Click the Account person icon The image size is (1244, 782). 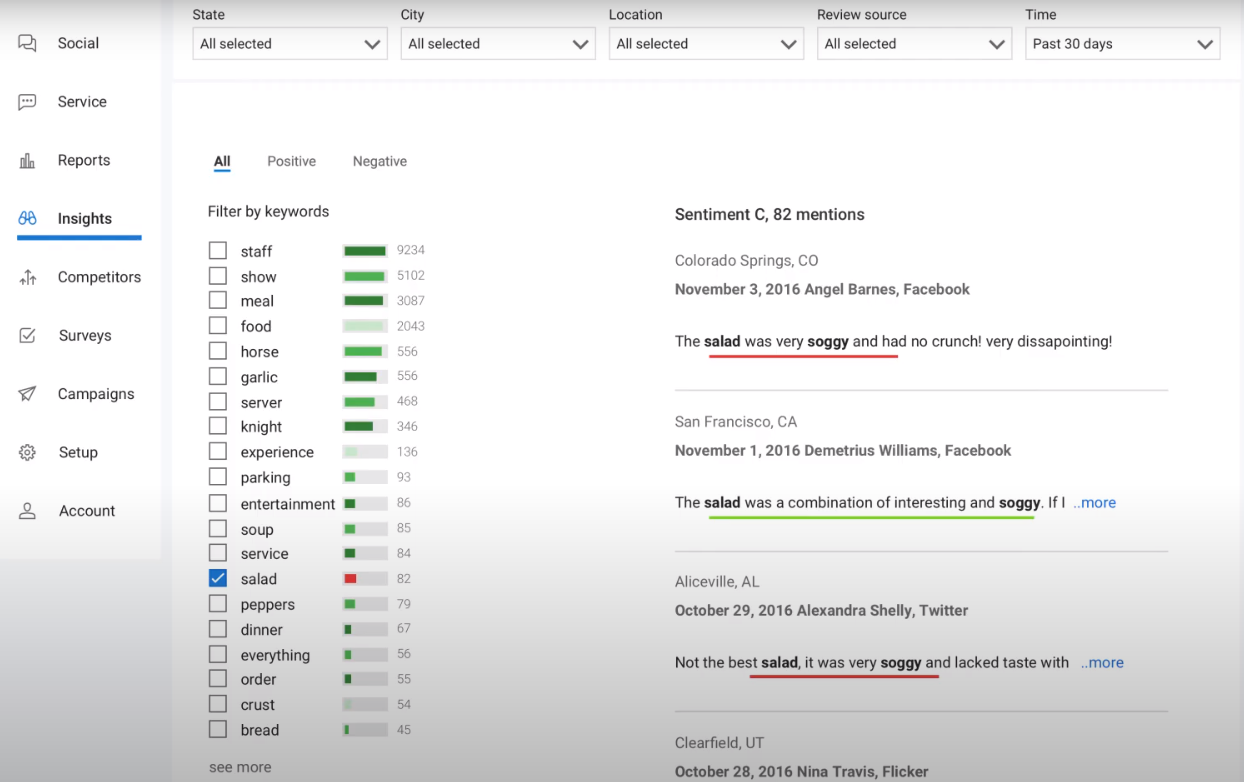[x=27, y=511]
